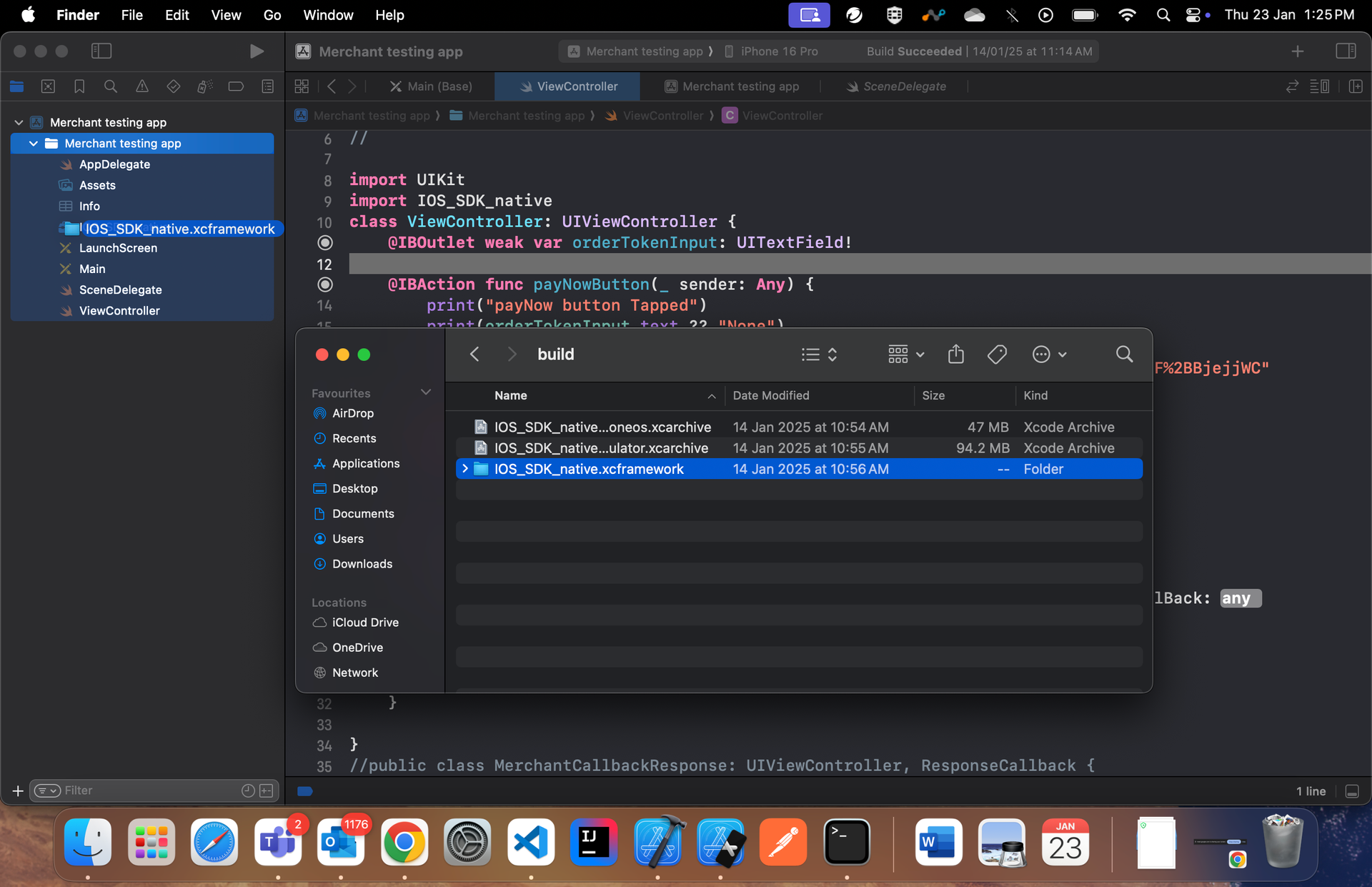Click the Finder tag icon

click(997, 355)
